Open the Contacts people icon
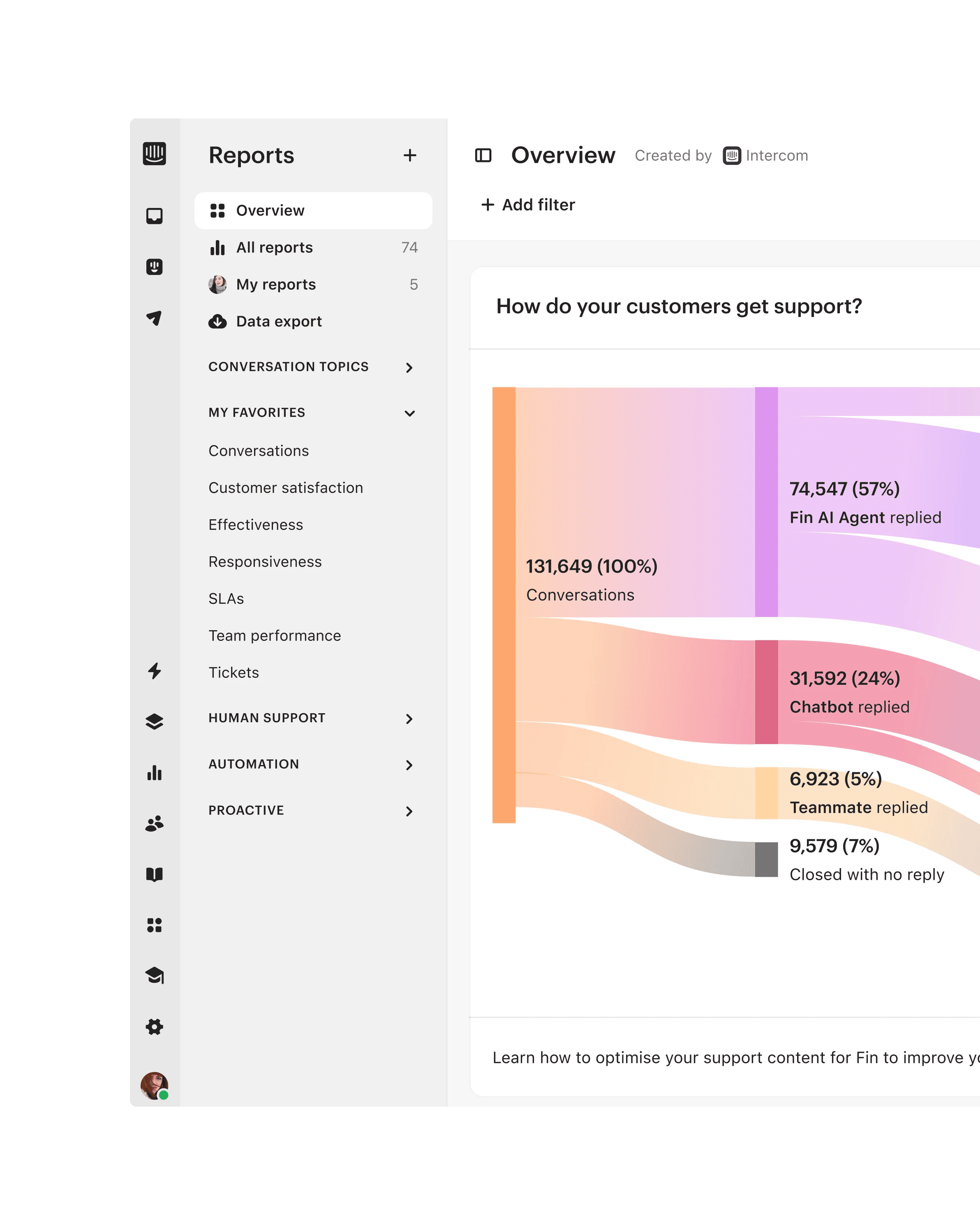 [154, 823]
